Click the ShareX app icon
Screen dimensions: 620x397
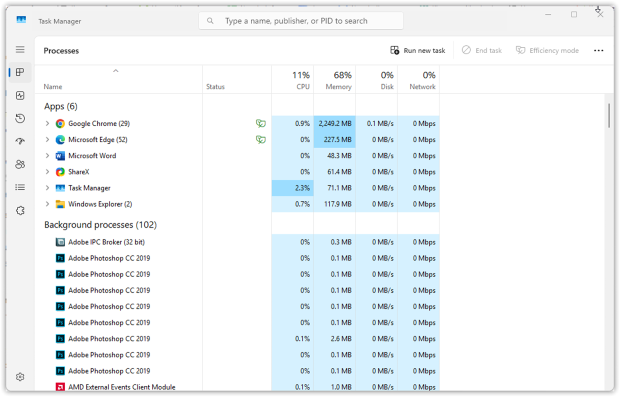pos(60,172)
